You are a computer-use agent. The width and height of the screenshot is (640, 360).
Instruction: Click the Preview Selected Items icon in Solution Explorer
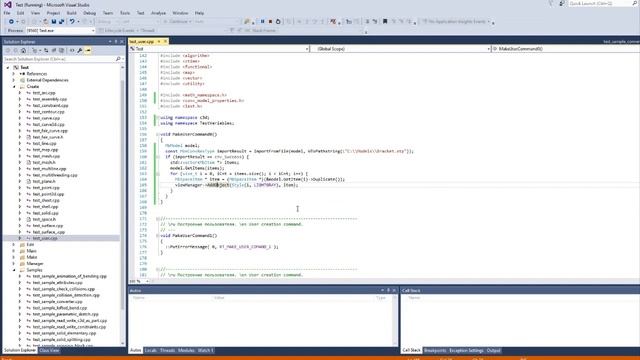[88, 51]
